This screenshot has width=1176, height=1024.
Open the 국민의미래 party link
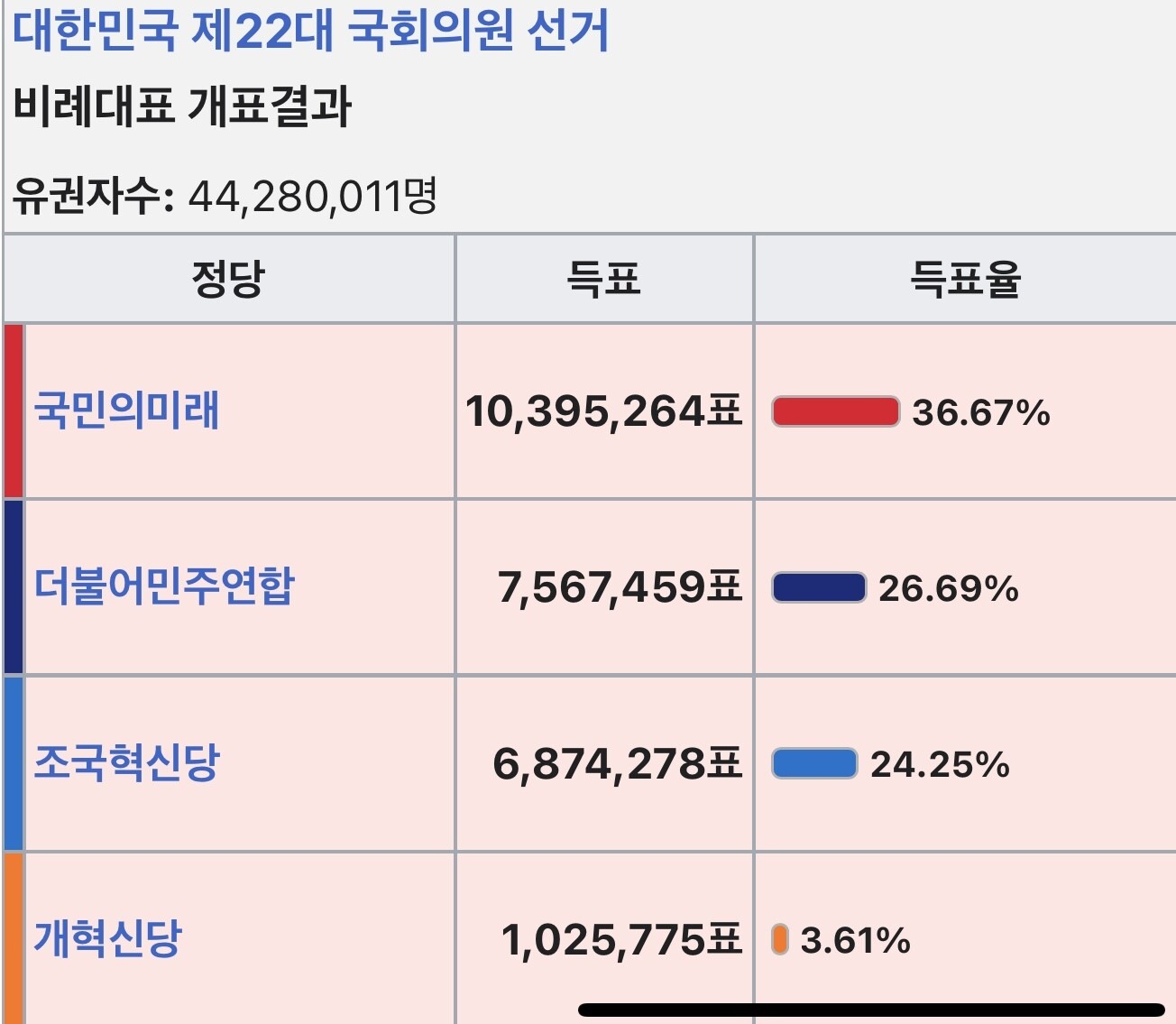(126, 411)
